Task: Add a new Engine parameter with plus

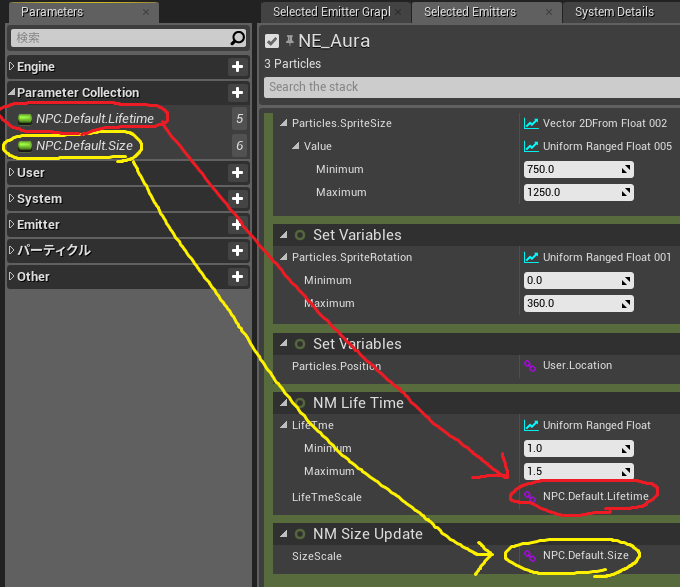Action: (x=237, y=67)
